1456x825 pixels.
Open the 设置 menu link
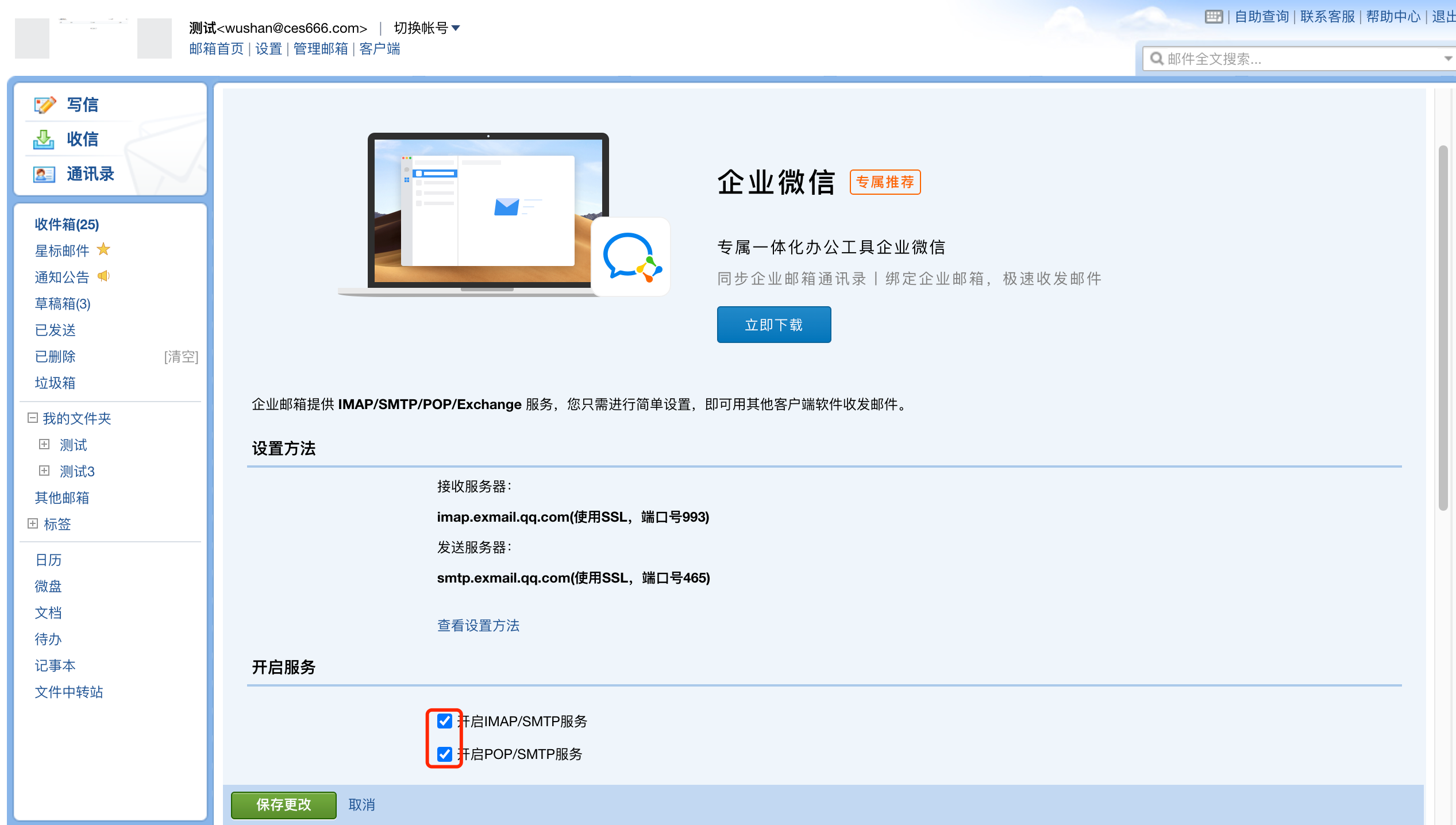[x=269, y=49]
